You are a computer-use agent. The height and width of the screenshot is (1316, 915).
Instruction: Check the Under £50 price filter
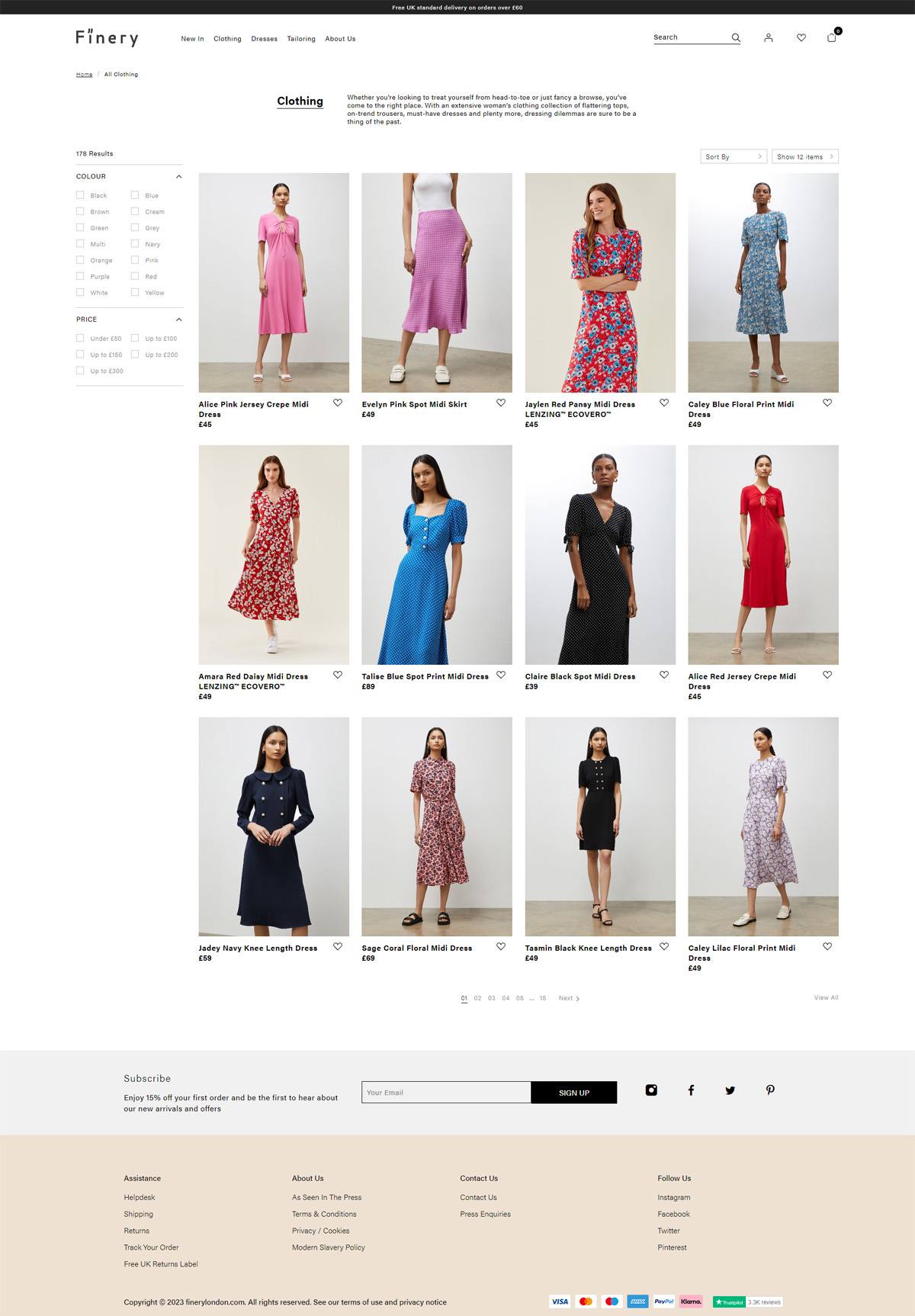coord(80,338)
